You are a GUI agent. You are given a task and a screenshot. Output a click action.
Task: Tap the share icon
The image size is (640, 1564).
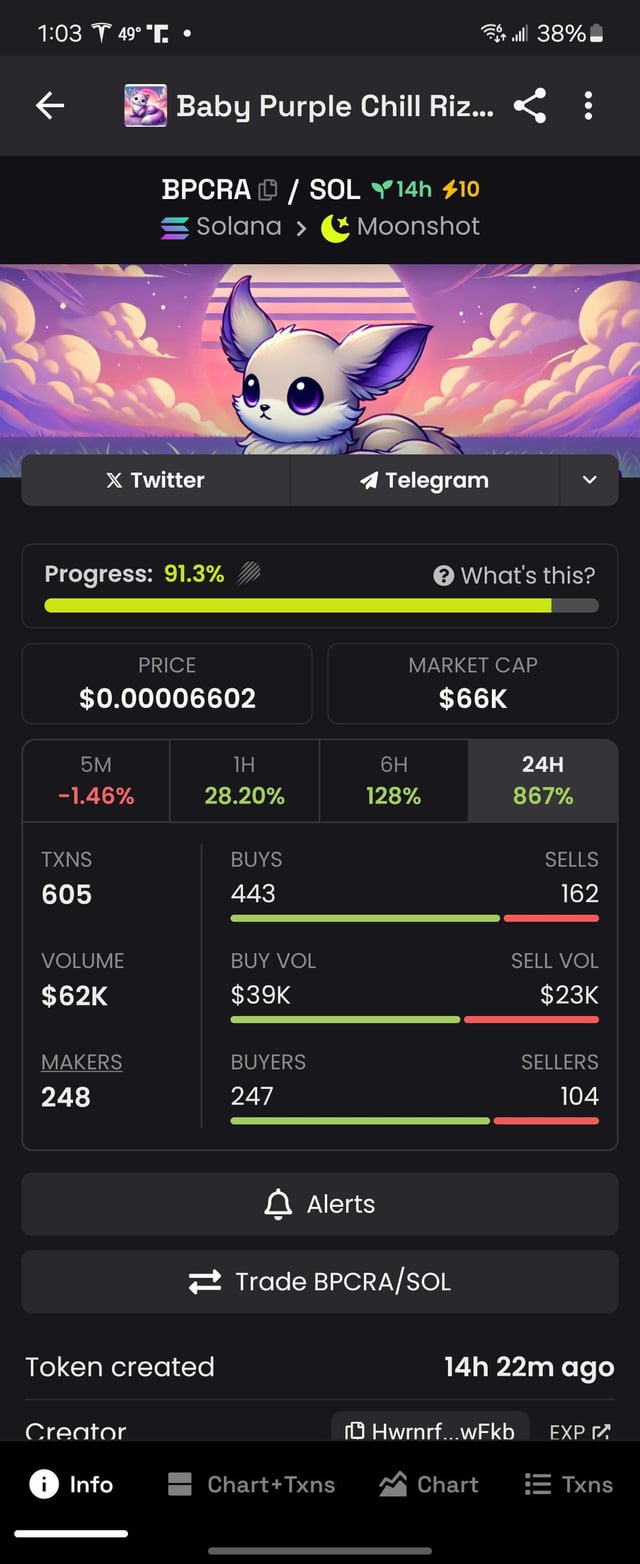(x=529, y=106)
